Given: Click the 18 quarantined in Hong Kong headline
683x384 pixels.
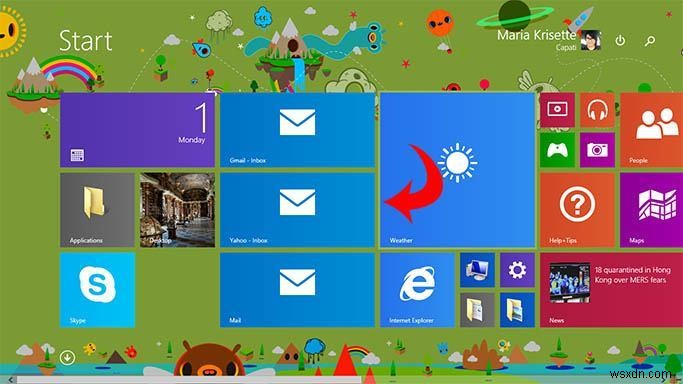Looking at the screenshot, I should (x=632, y=275).
